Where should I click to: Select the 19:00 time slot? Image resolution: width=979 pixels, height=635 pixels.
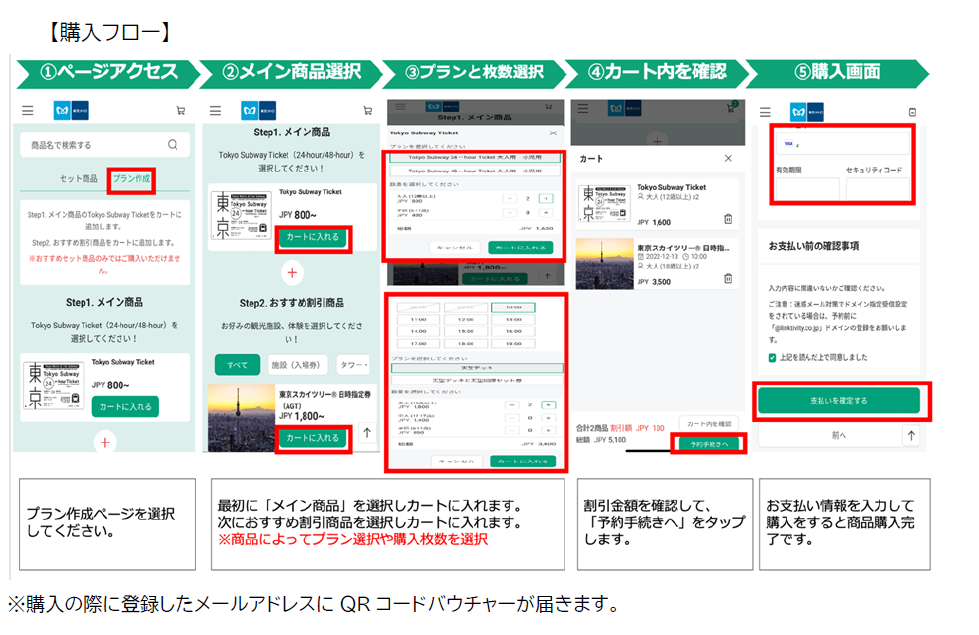[513, 343]
